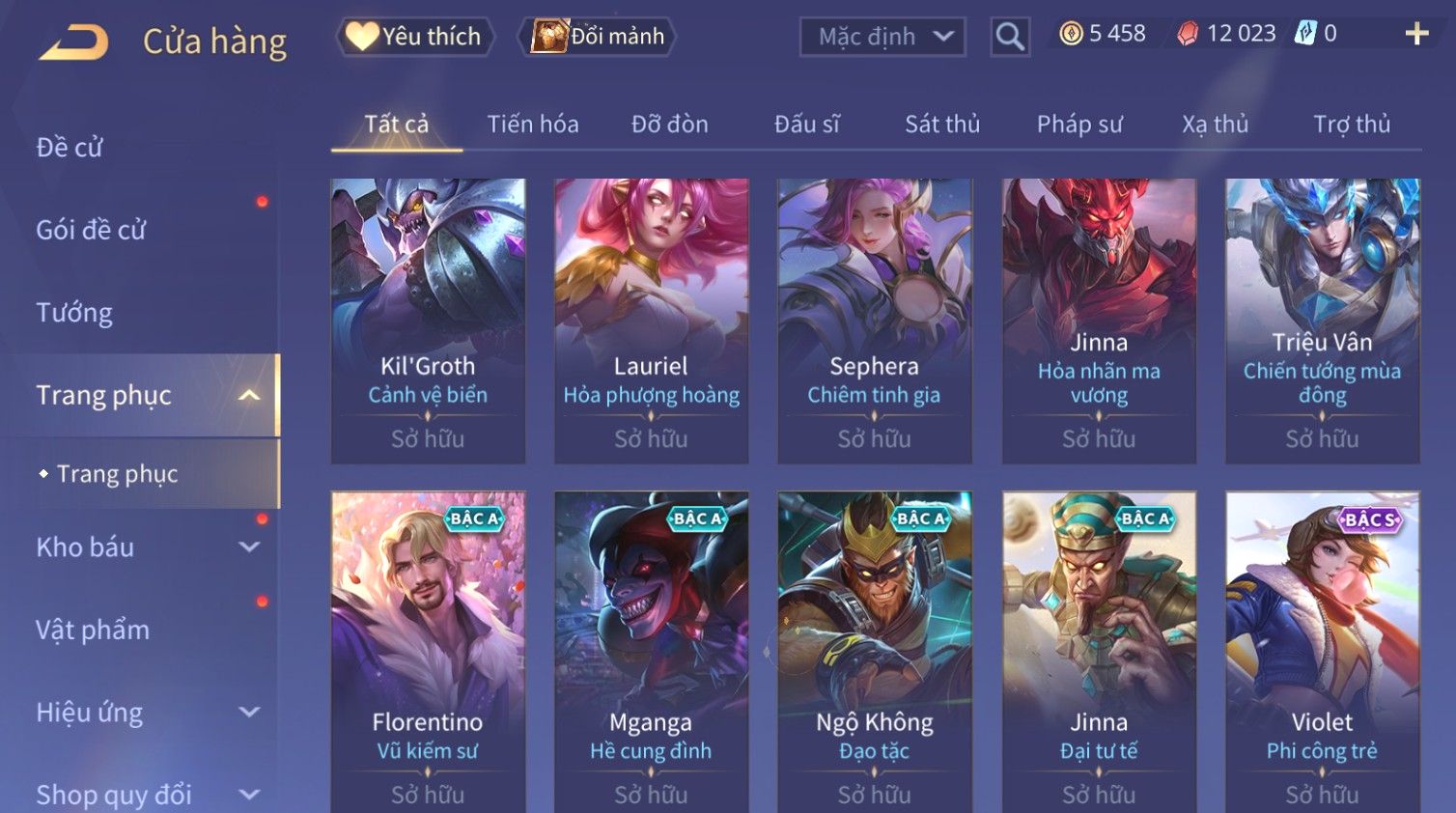The image size is (1456, 813).
Task: Tap the red ruby currency icon
Action: click(1188, 34)
